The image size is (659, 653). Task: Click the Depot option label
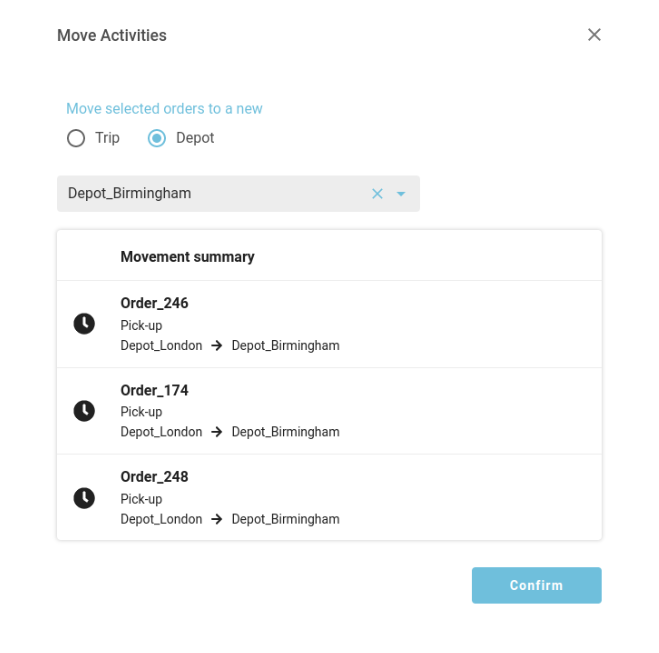195,138
